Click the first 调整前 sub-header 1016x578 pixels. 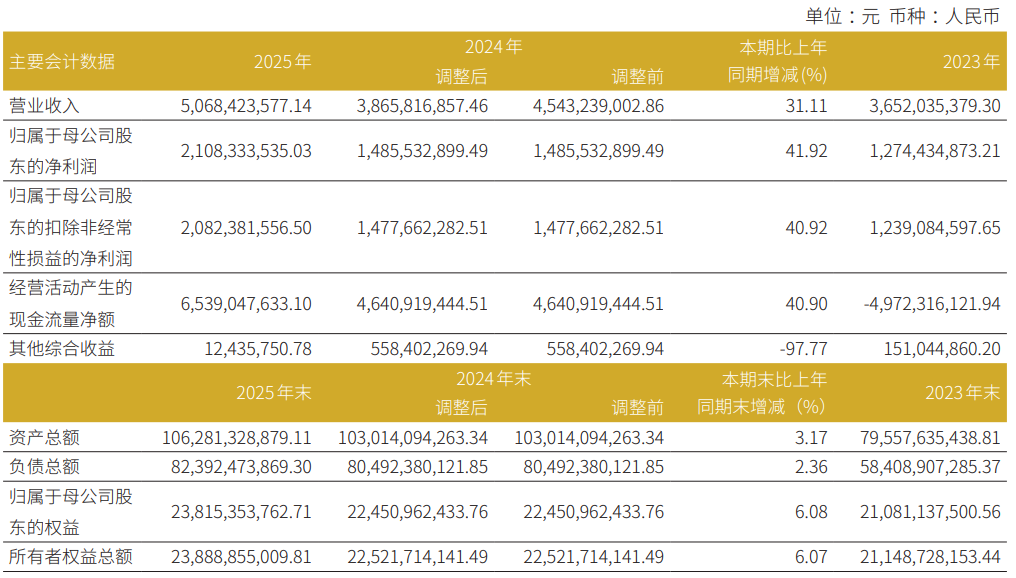638,76
